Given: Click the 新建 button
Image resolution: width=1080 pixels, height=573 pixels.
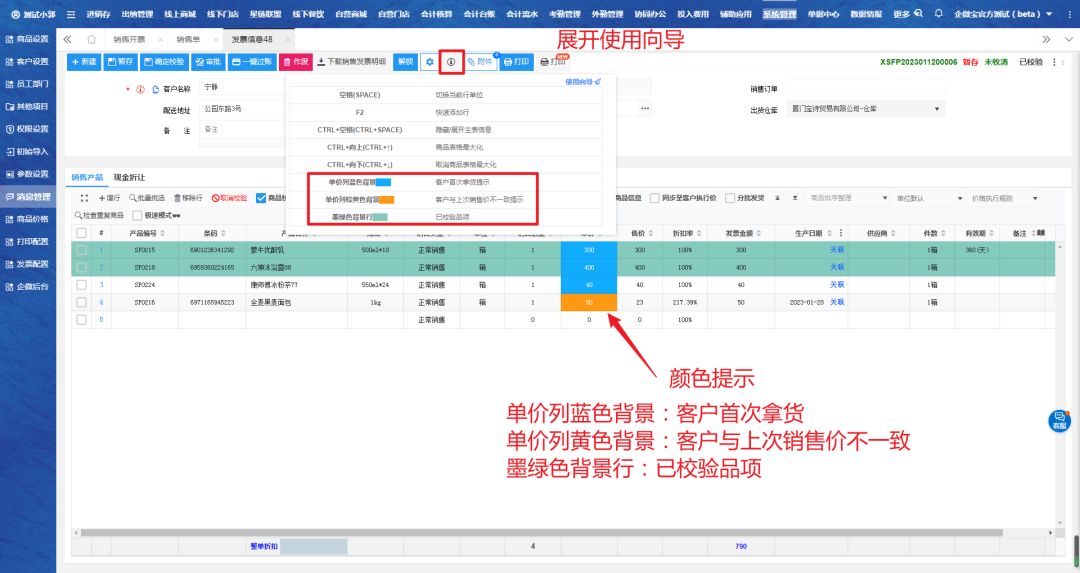Looking at the screenshot, I should tap(84, 62).
